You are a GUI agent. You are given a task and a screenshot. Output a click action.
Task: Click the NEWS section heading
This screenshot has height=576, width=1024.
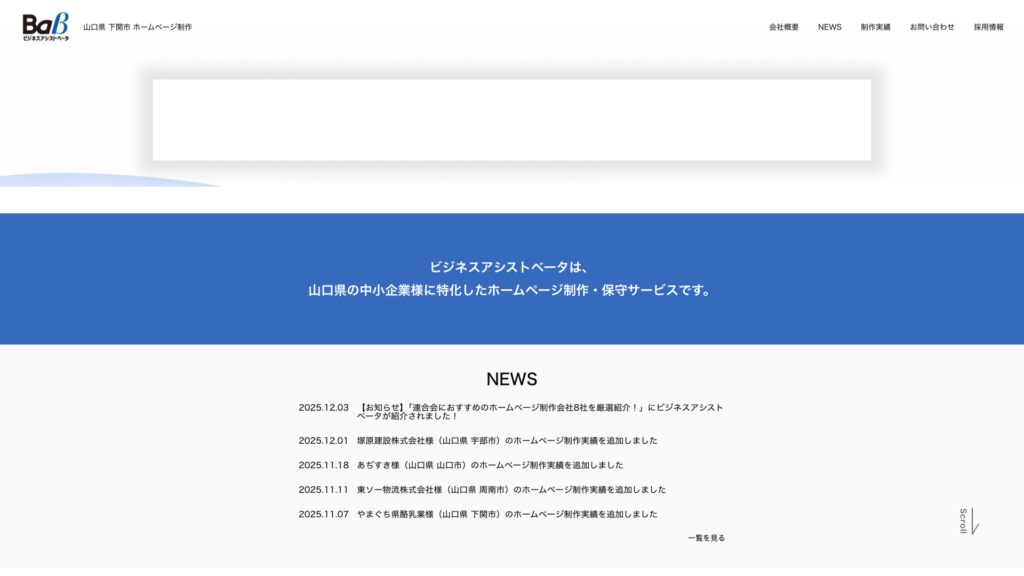tap(511, 379)
